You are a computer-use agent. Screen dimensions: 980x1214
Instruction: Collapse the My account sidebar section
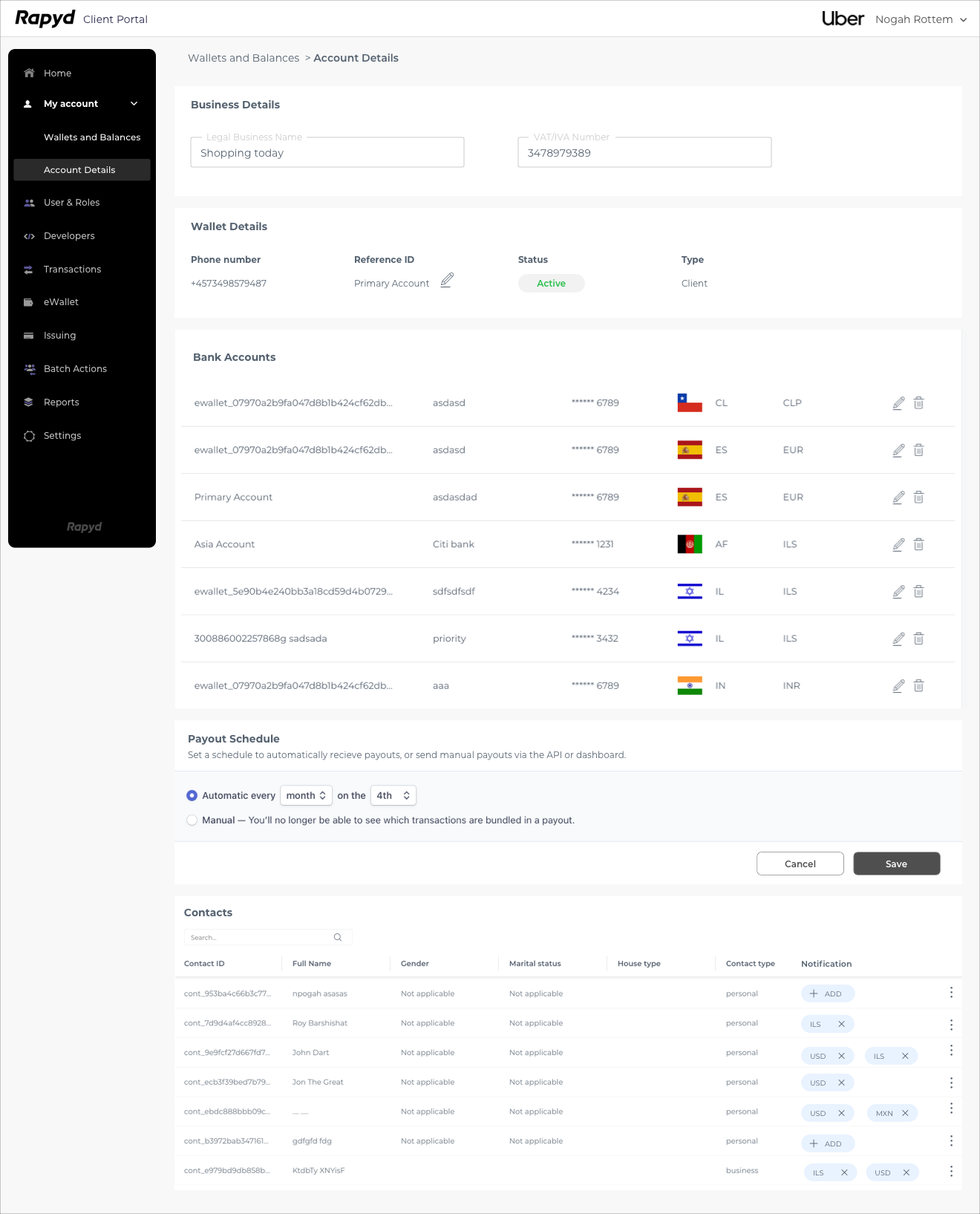coord(134,104)
